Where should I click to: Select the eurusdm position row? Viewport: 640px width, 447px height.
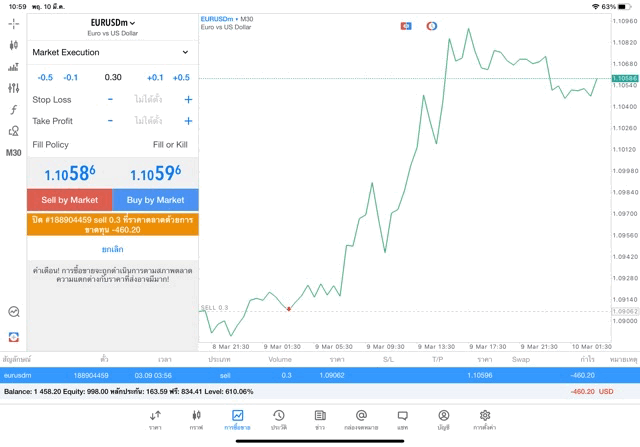click(320, 375)
